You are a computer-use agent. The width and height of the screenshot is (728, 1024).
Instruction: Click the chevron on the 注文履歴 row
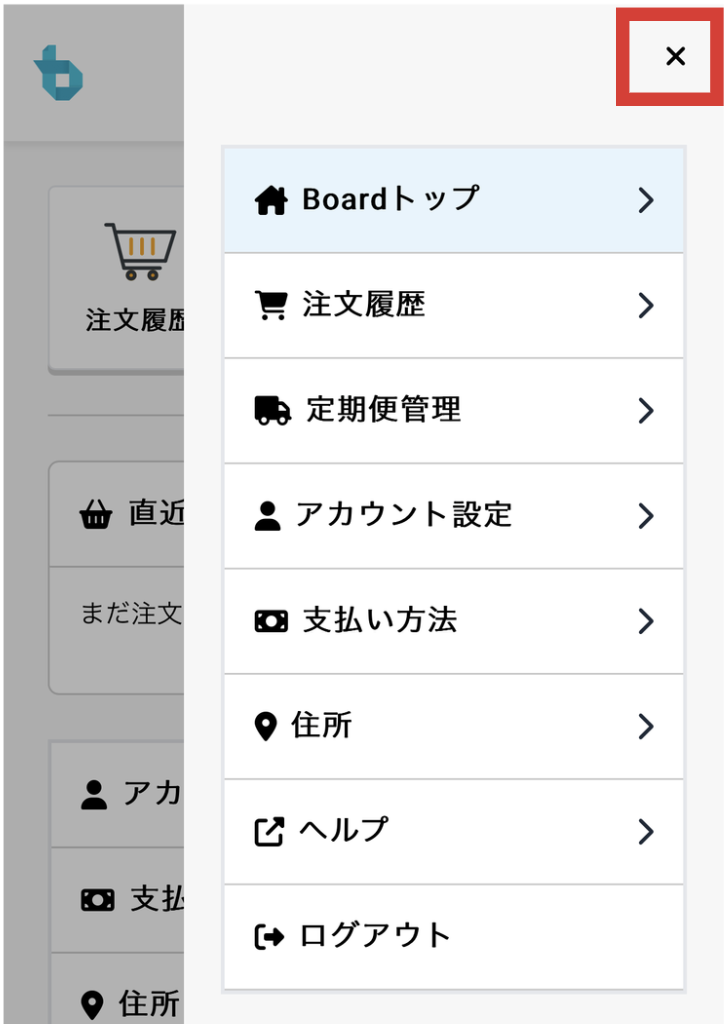tap(646, 305)
